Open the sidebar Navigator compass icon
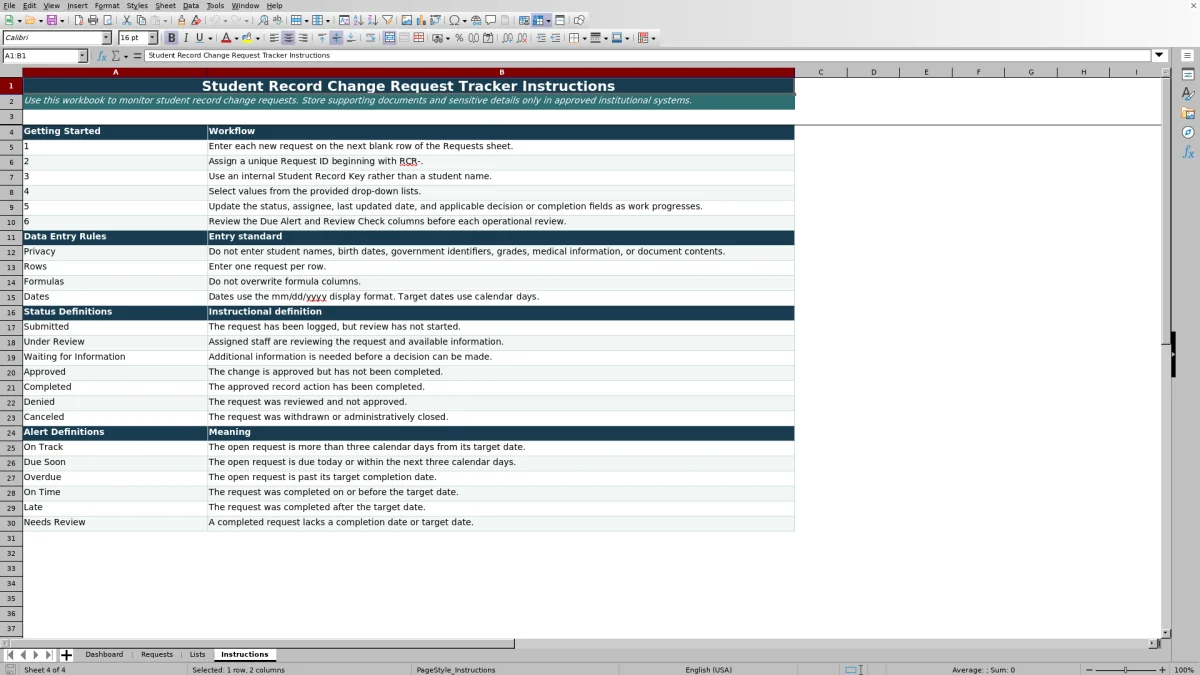Viewport: 1200px width, 675px height. pos(1188,132)
